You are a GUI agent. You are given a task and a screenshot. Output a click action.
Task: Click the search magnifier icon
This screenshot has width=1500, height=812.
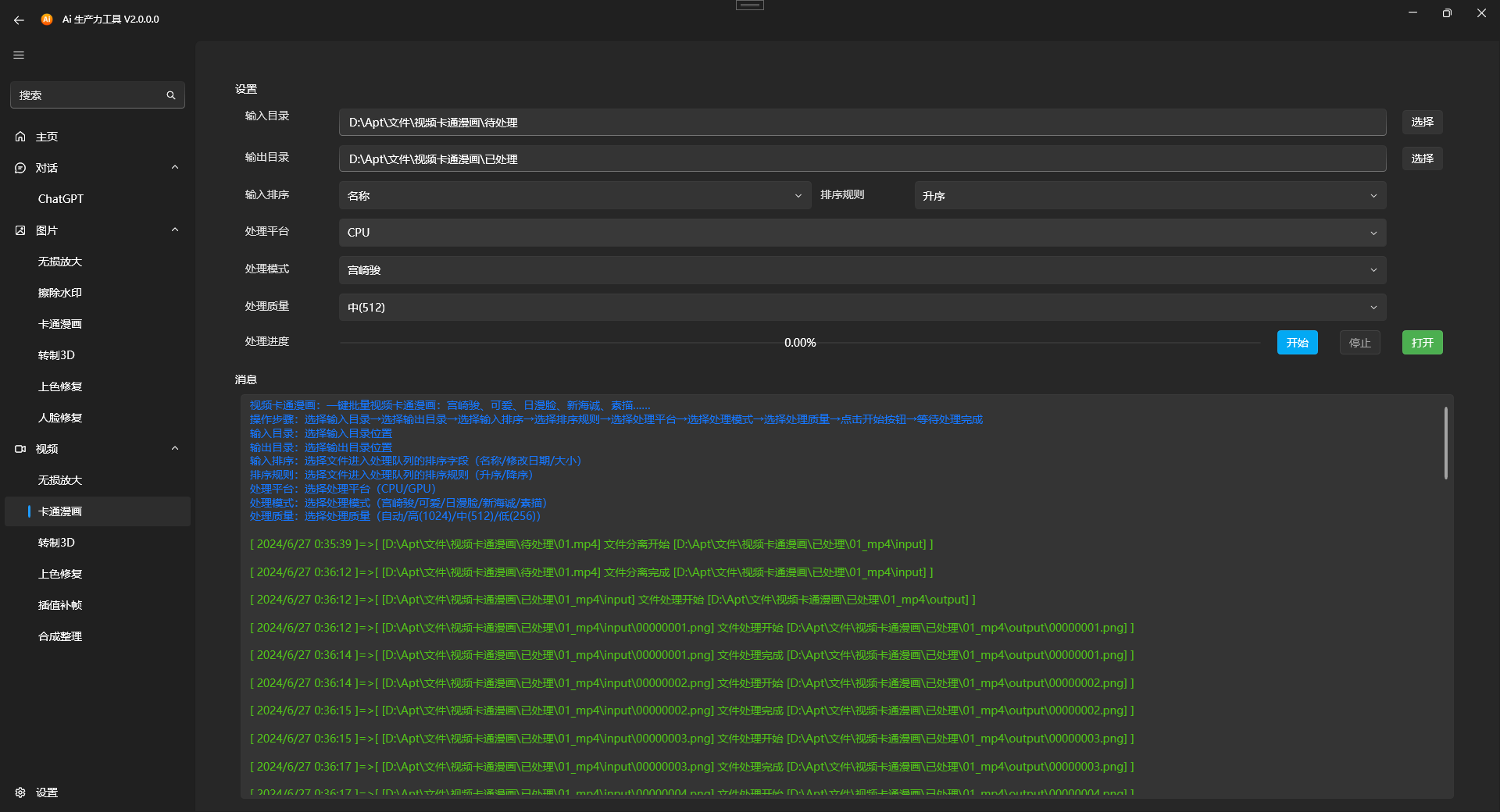[x=171, y=95]
